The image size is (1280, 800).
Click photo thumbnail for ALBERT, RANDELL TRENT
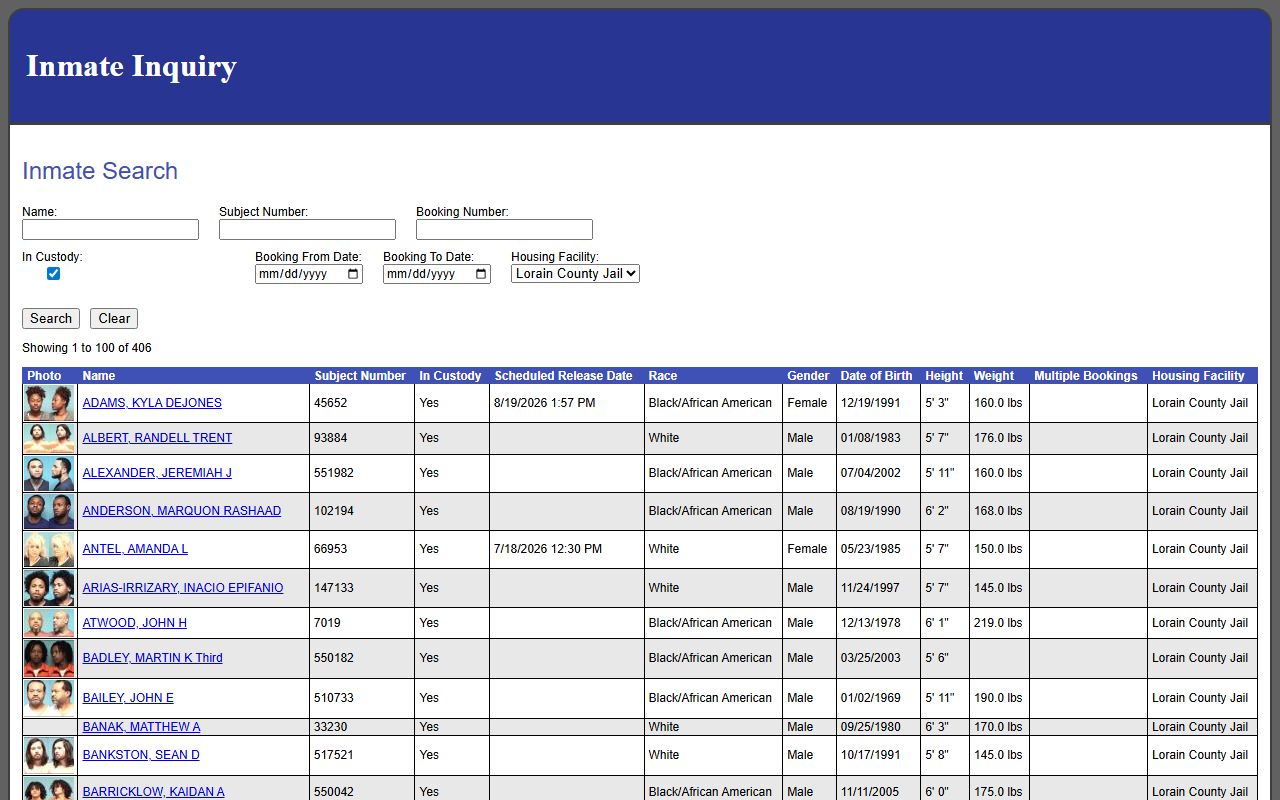tap(49, 438)
